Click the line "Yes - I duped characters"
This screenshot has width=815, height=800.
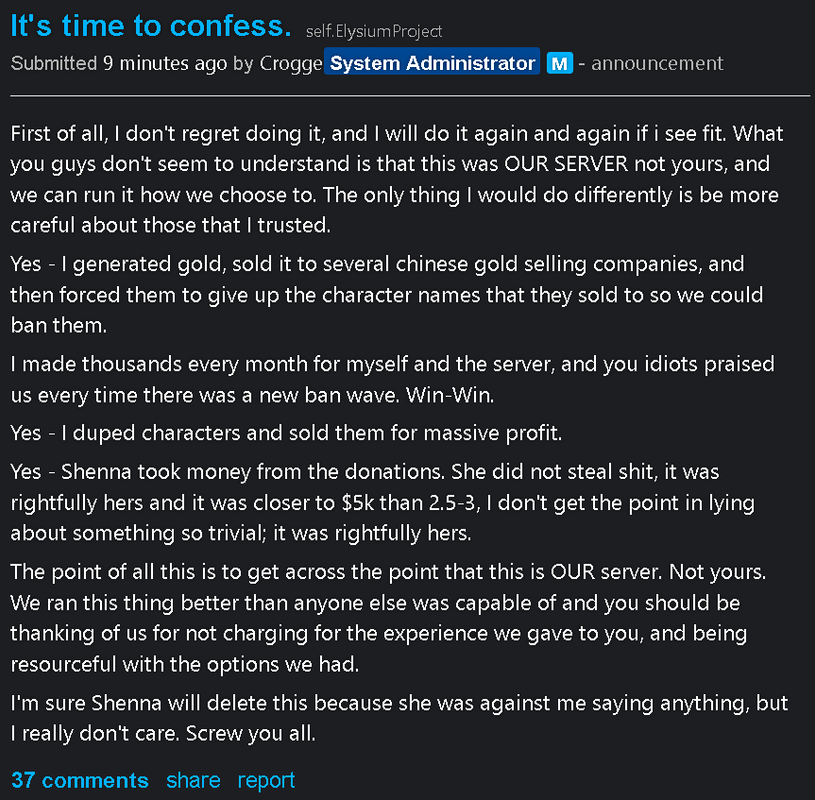coord(286,433)
